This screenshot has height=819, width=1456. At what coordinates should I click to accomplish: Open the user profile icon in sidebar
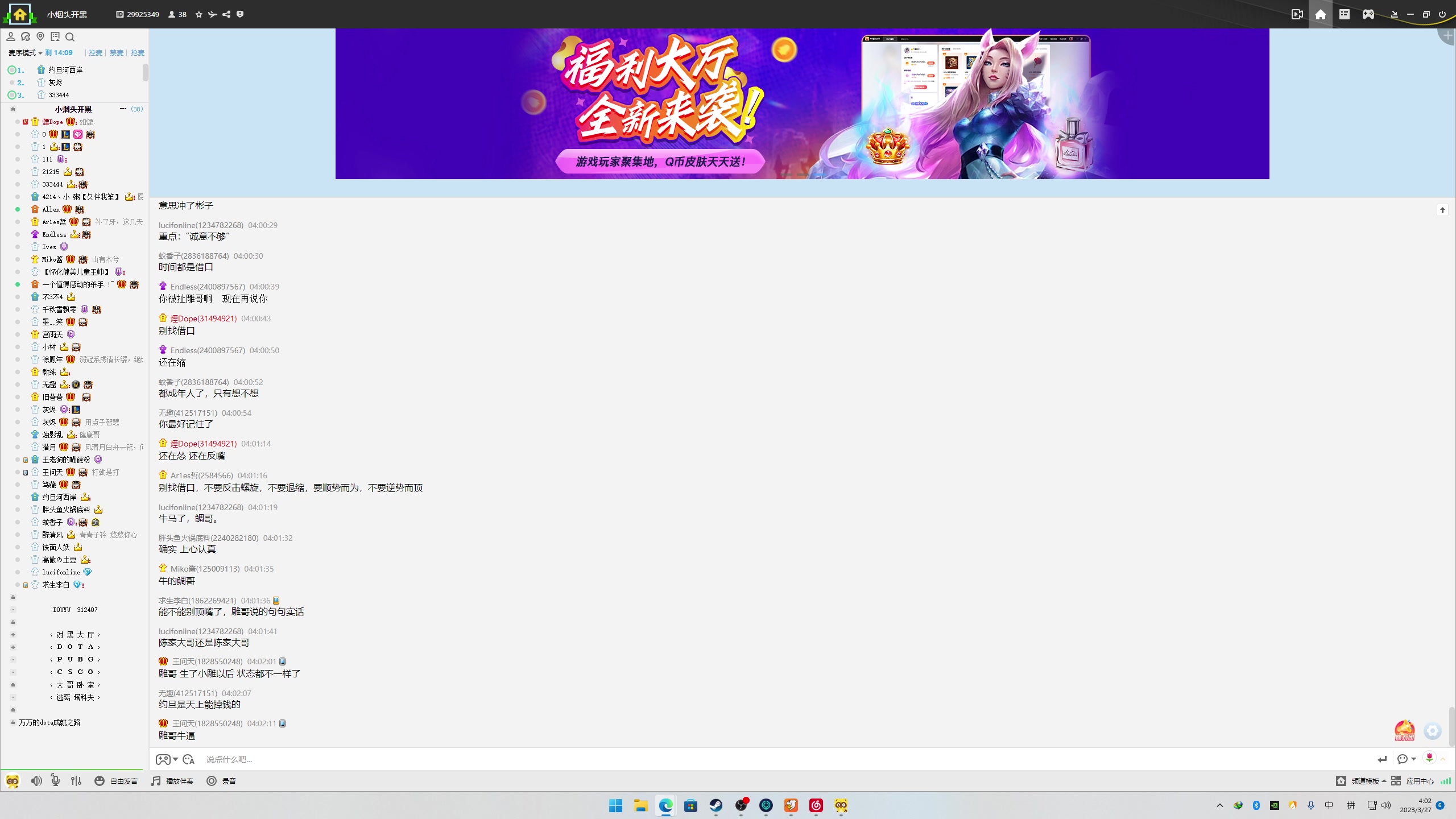[x=11, y=36]
